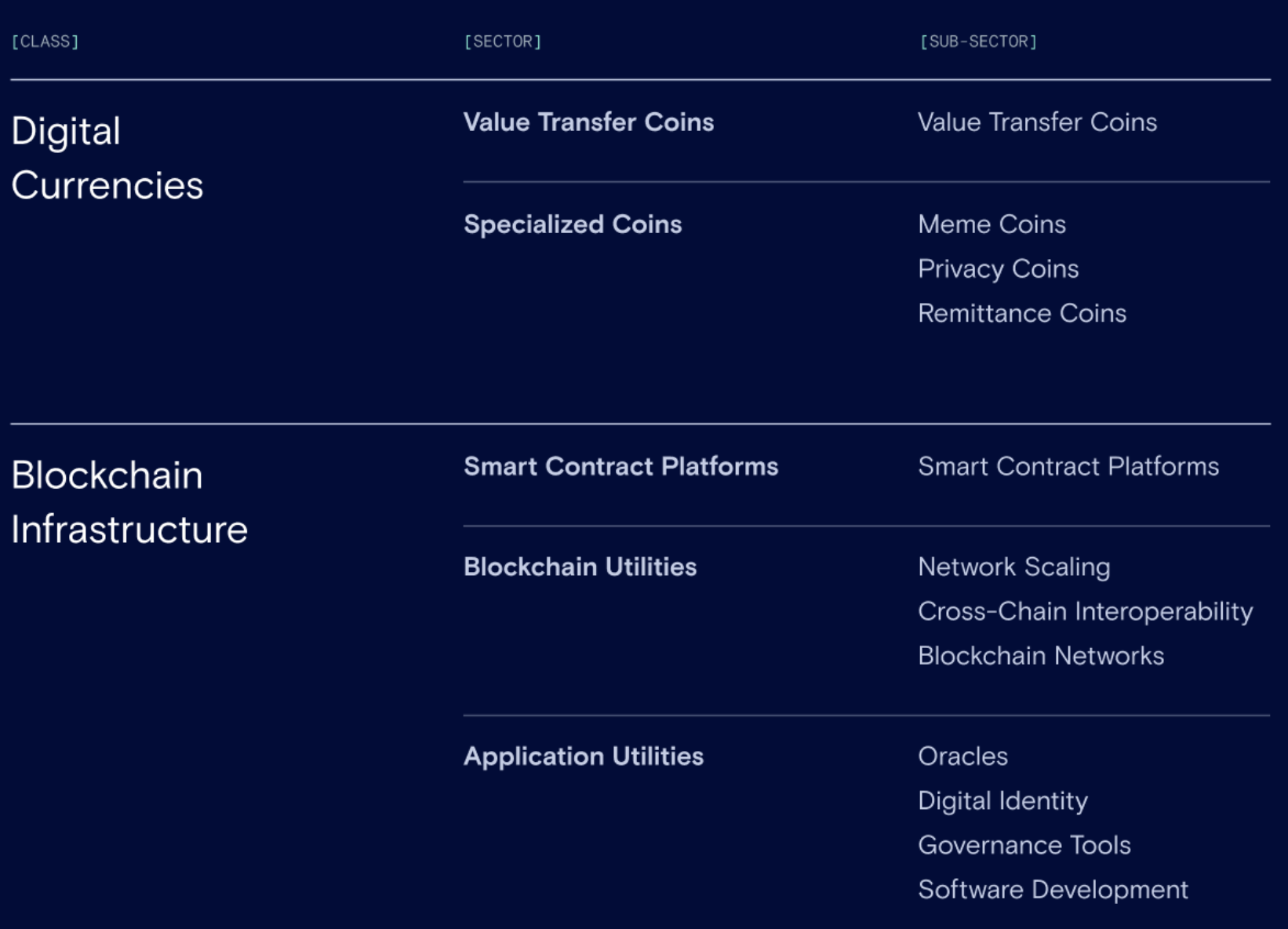
Task: Open the Digital Identity sub-sector
Action: coord(1002,801)
